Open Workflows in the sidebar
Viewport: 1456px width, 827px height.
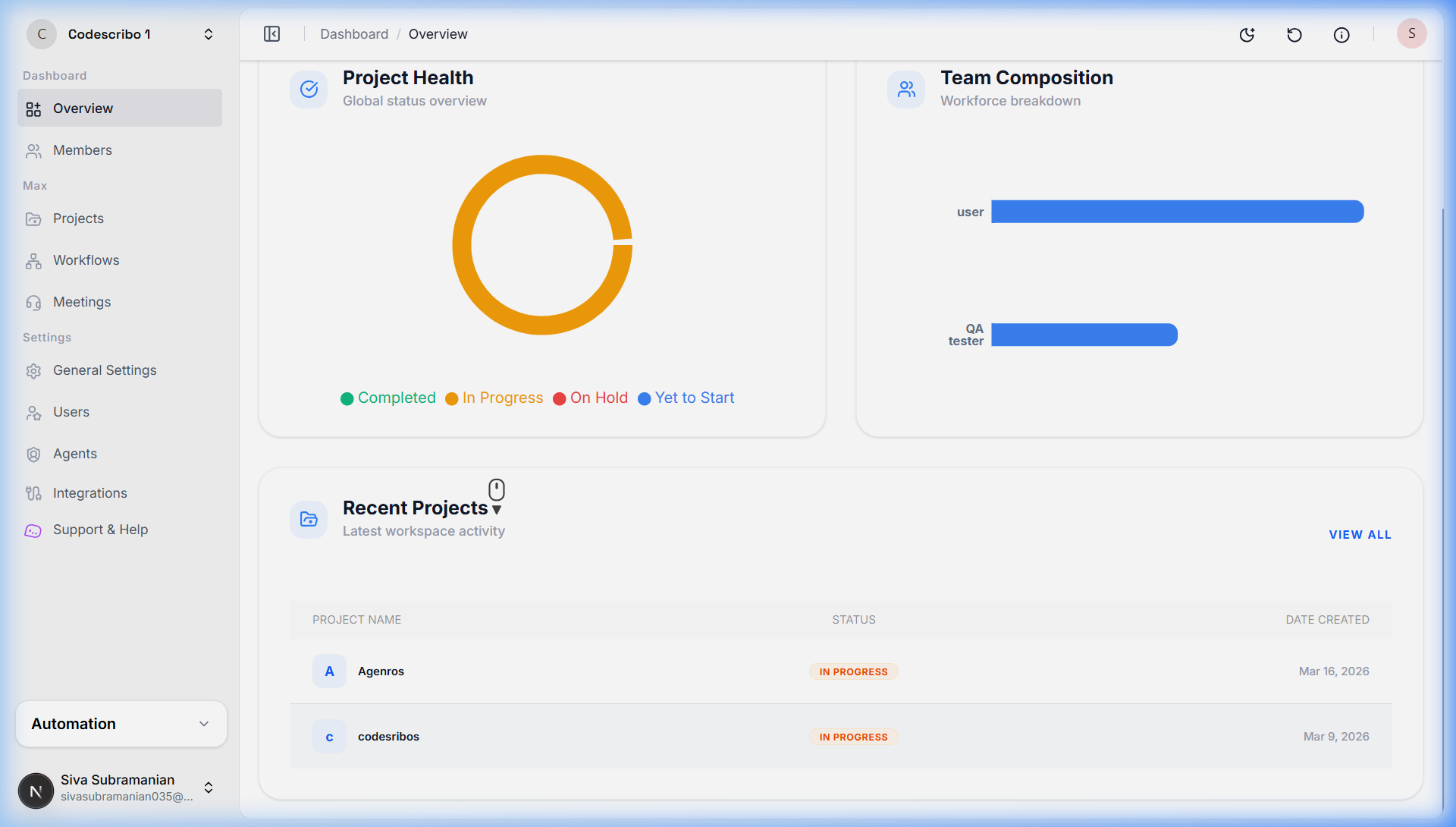(x=86, y=260)
